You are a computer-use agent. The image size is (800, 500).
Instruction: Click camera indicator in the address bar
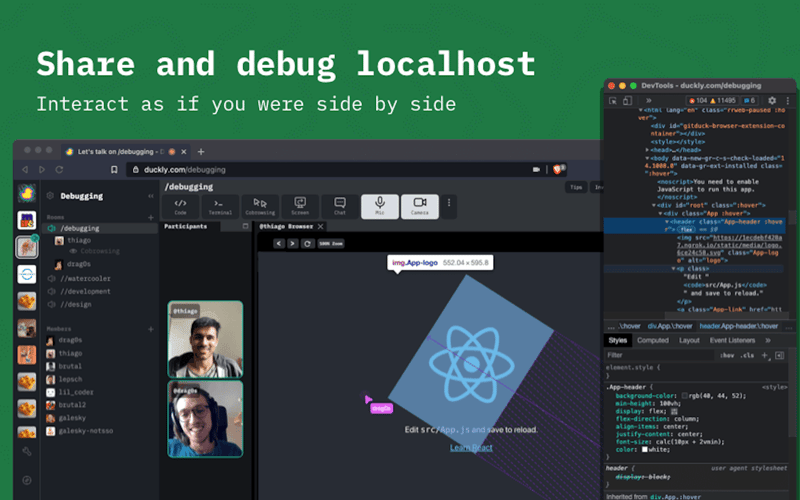tap(536, 169)
